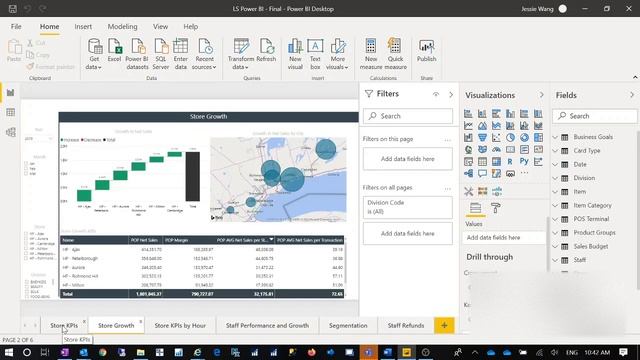The height and width of the screenshot is (360, 640).
Task: Click the save icon in title bar
Action: point(13,9)
